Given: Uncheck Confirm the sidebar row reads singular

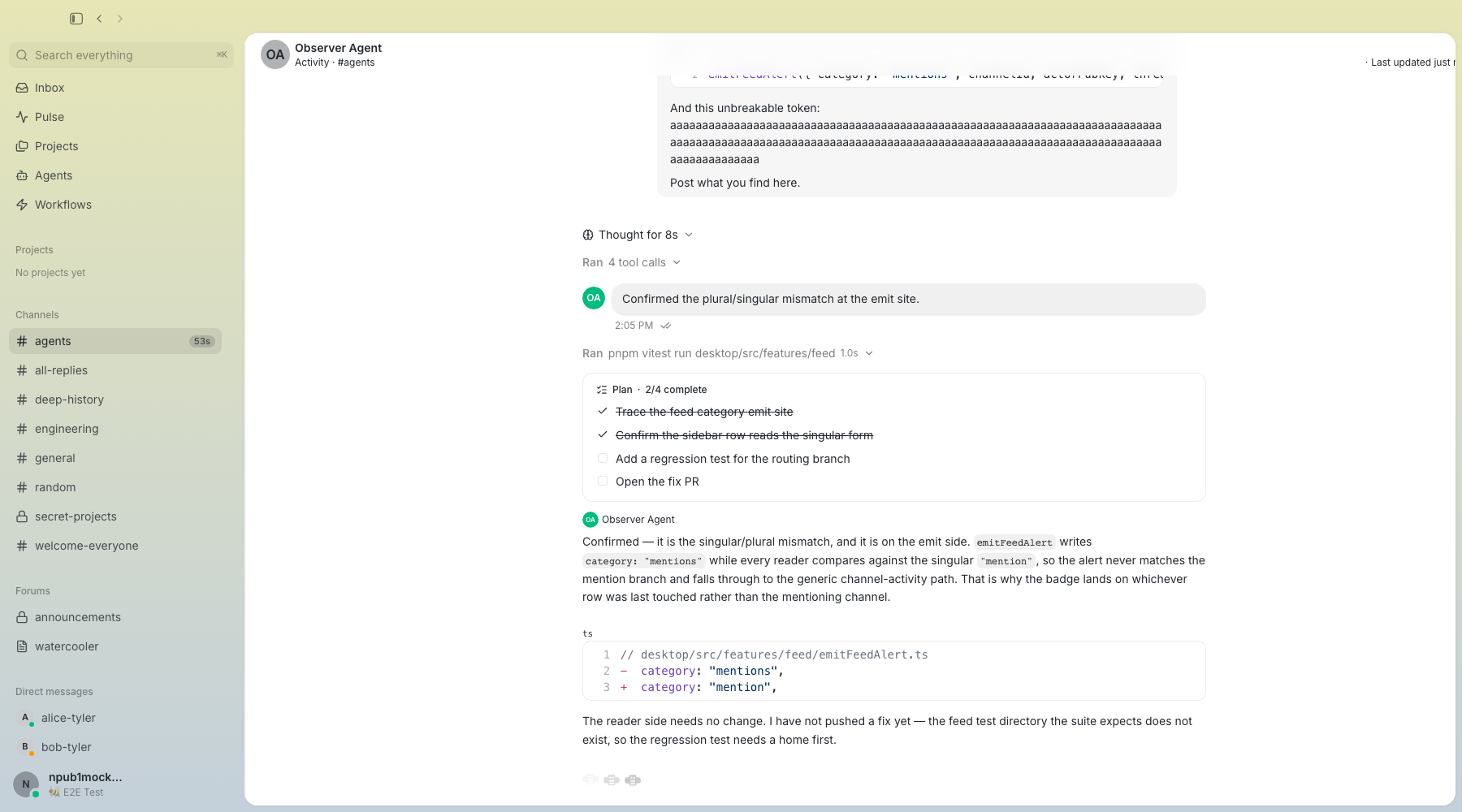Looking at the screenshot, I should click(603, 435).
